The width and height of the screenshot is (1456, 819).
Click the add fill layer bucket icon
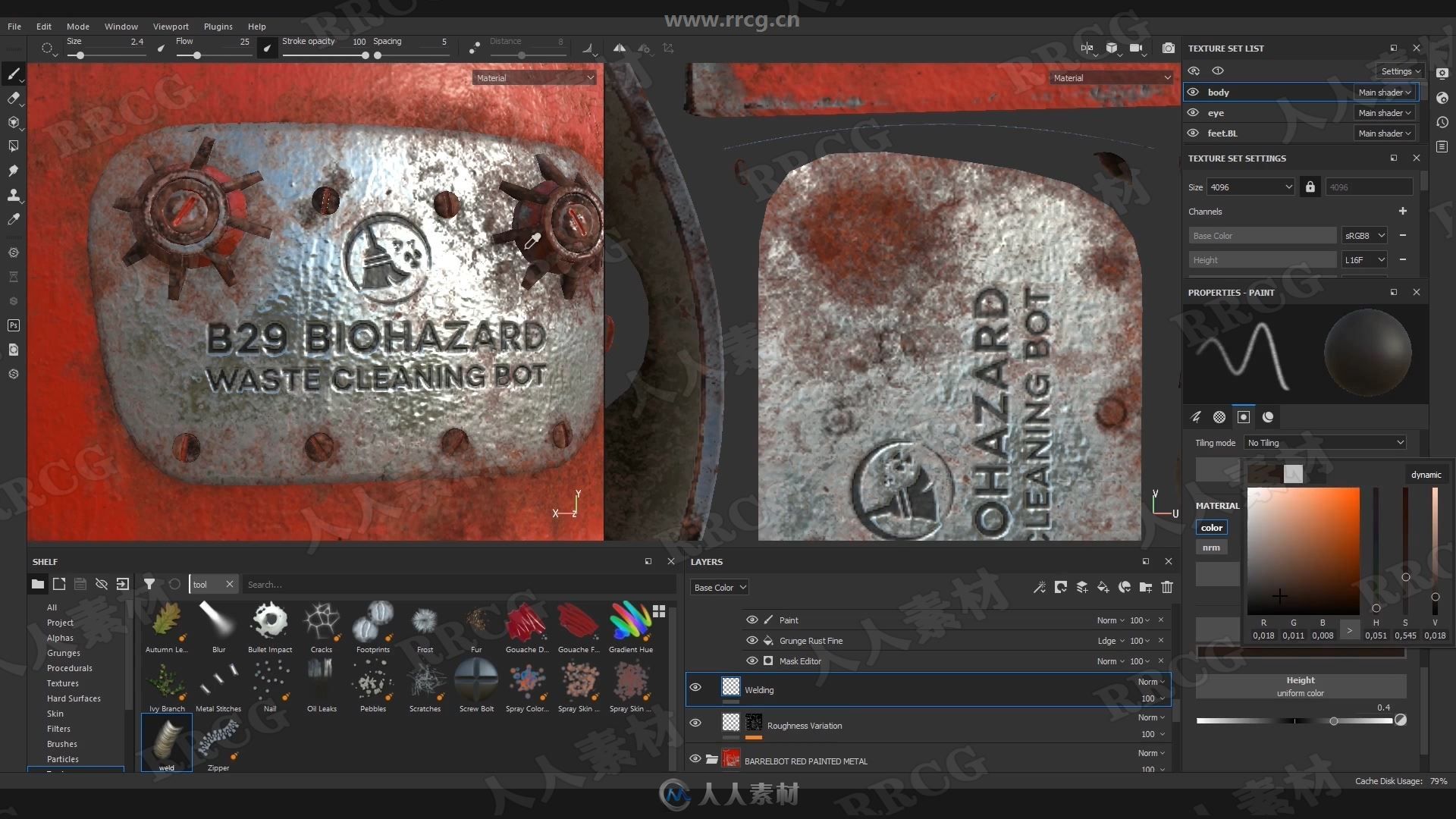pyautogui.click(x=1103, y=587)
